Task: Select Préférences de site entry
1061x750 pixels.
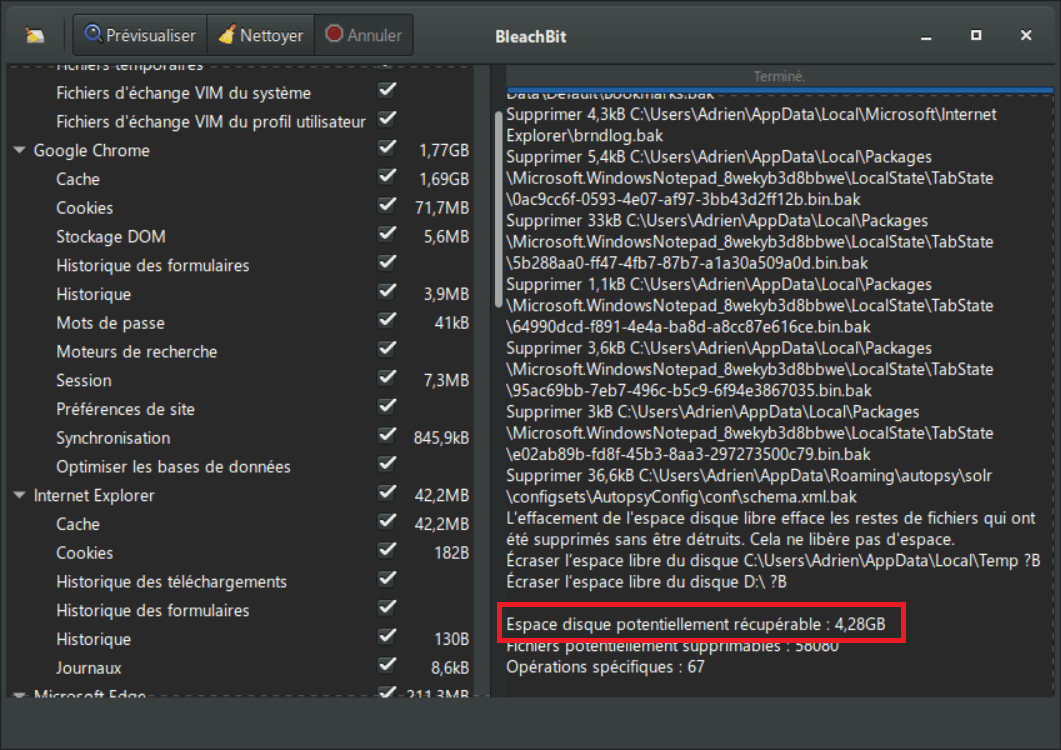Action: 125,410
